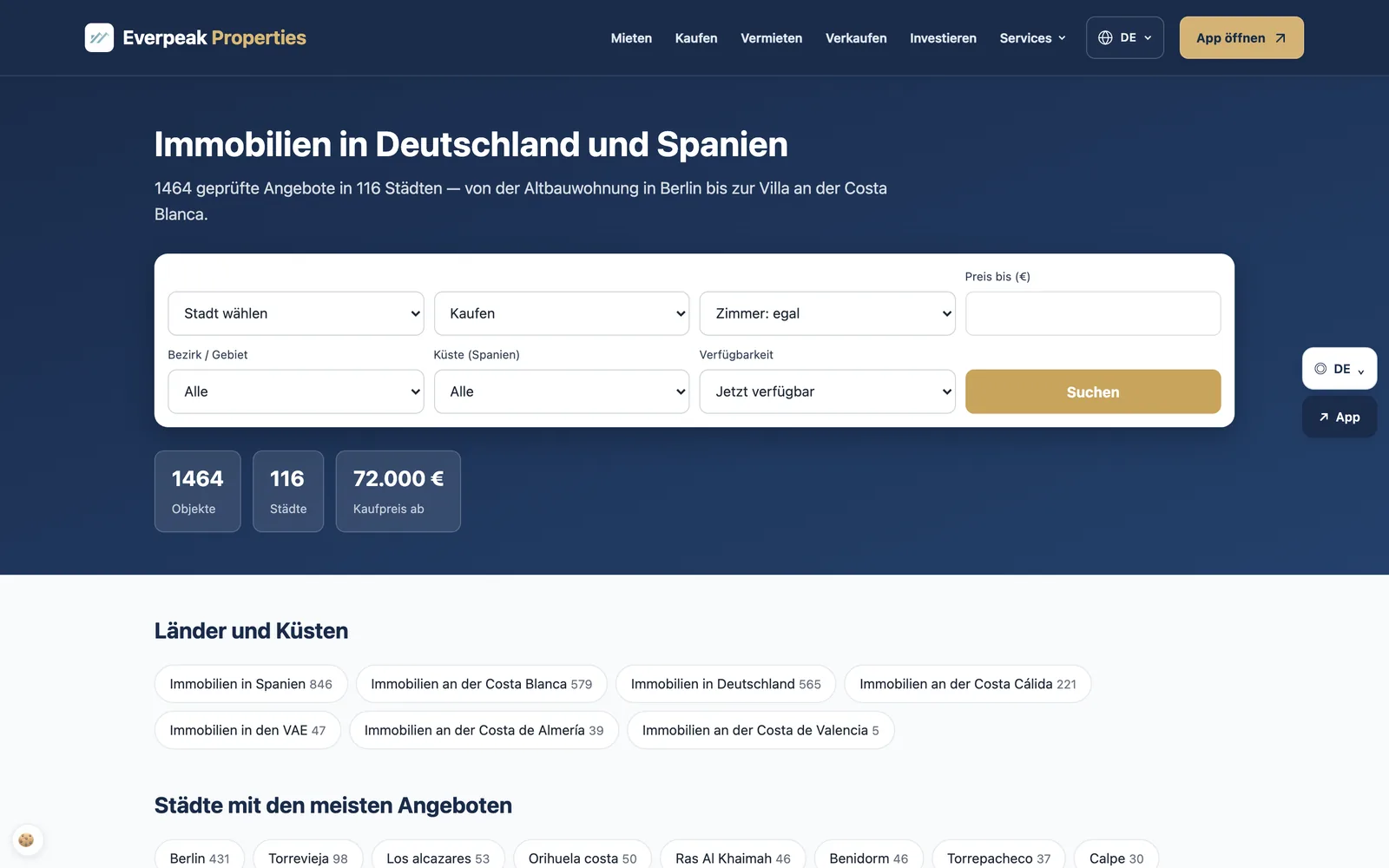Viewport: 1389px width, 868px height.
Task: Open the Investieren navigation item
Action: (x=943, y=38)
